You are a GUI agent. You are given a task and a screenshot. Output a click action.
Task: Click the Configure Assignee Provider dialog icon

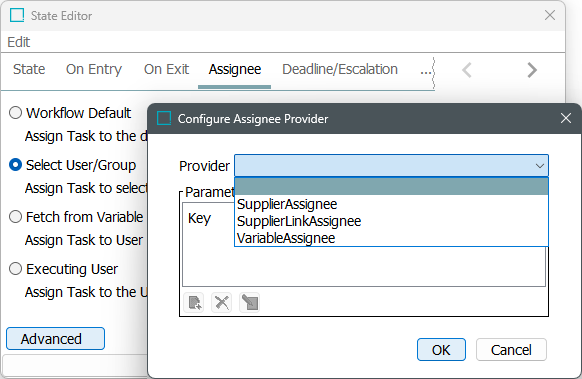[164, 119]
